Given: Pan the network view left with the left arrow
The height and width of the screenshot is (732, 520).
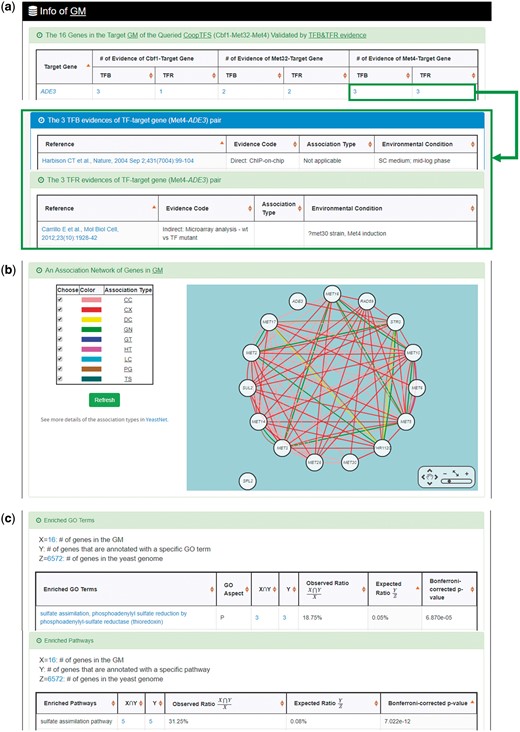Looking at the screenshot, I should (x=423, y=477).
